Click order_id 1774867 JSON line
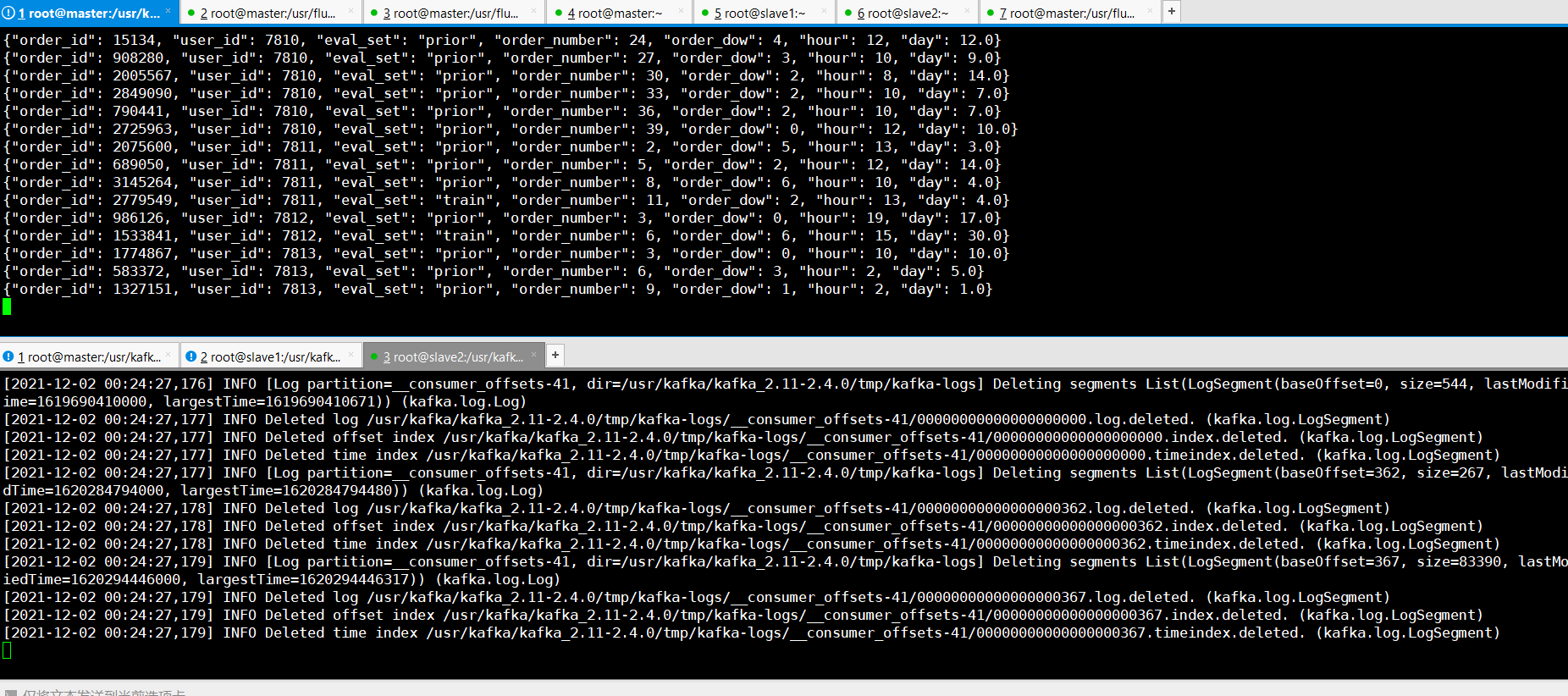The image size is (1568, 696). [506, 253]
